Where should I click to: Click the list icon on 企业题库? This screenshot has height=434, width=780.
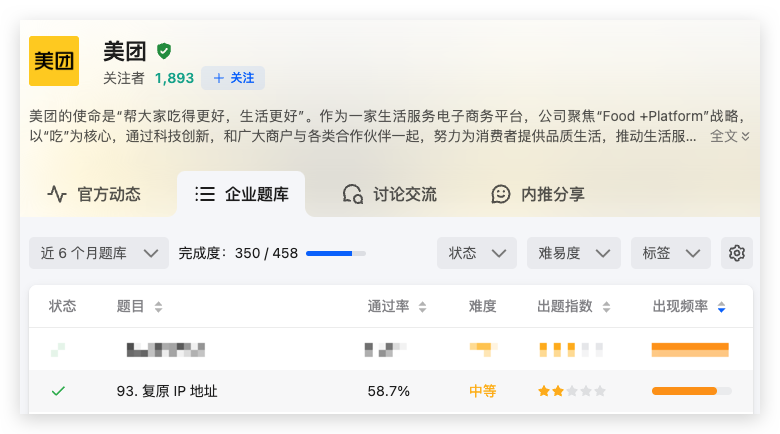205,194
